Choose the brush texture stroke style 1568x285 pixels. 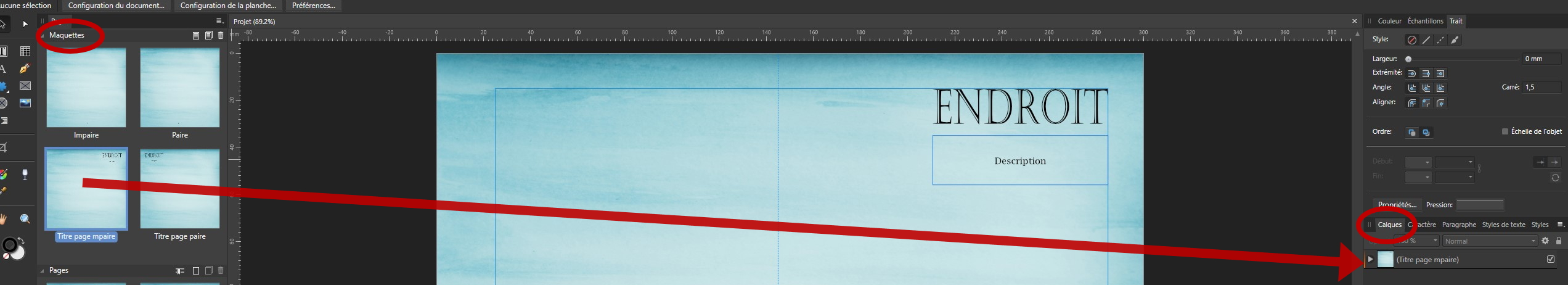coord(1455,40)
